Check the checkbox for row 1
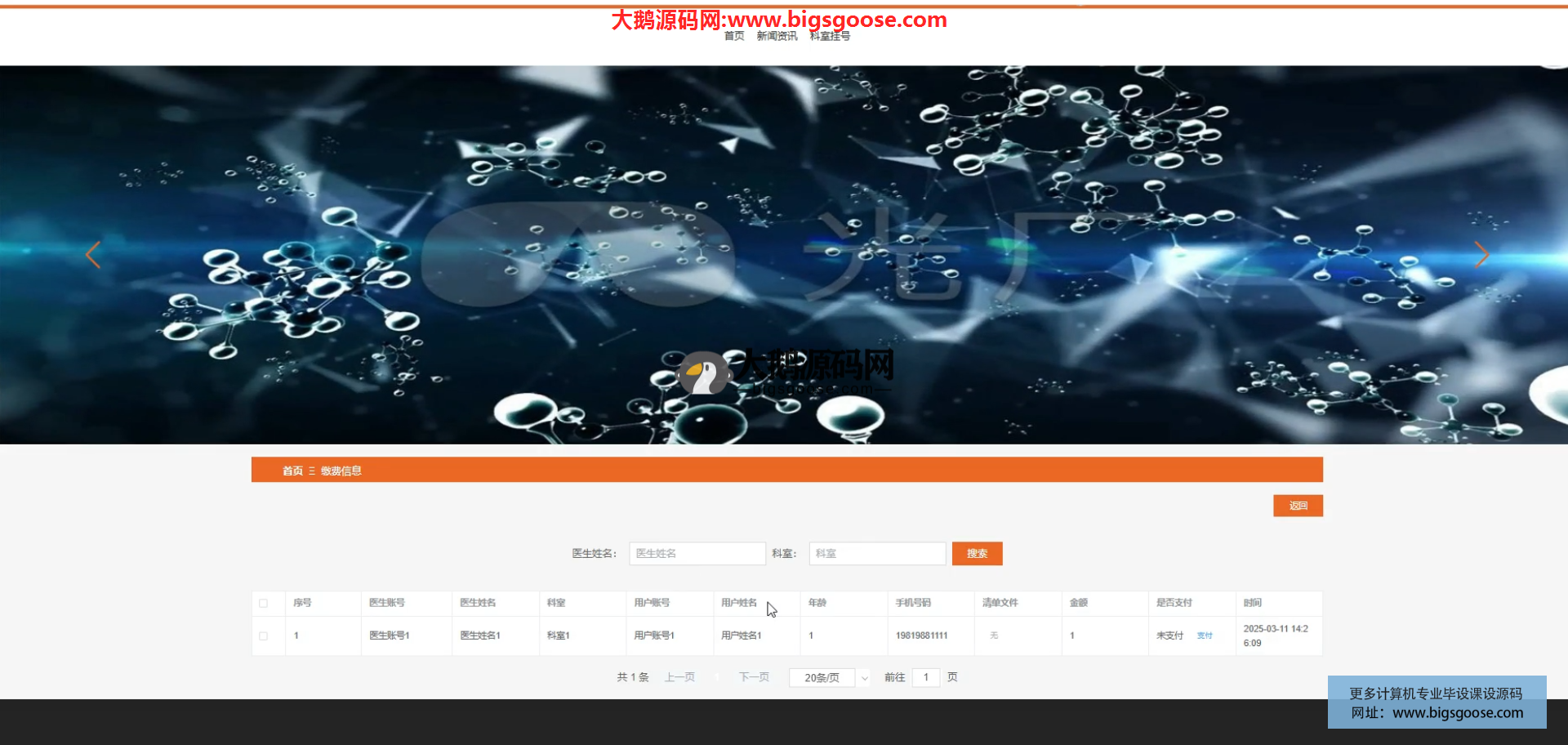Image resolution: width=1568 pixels, height=745 pixels. click(x=263, y=636)
